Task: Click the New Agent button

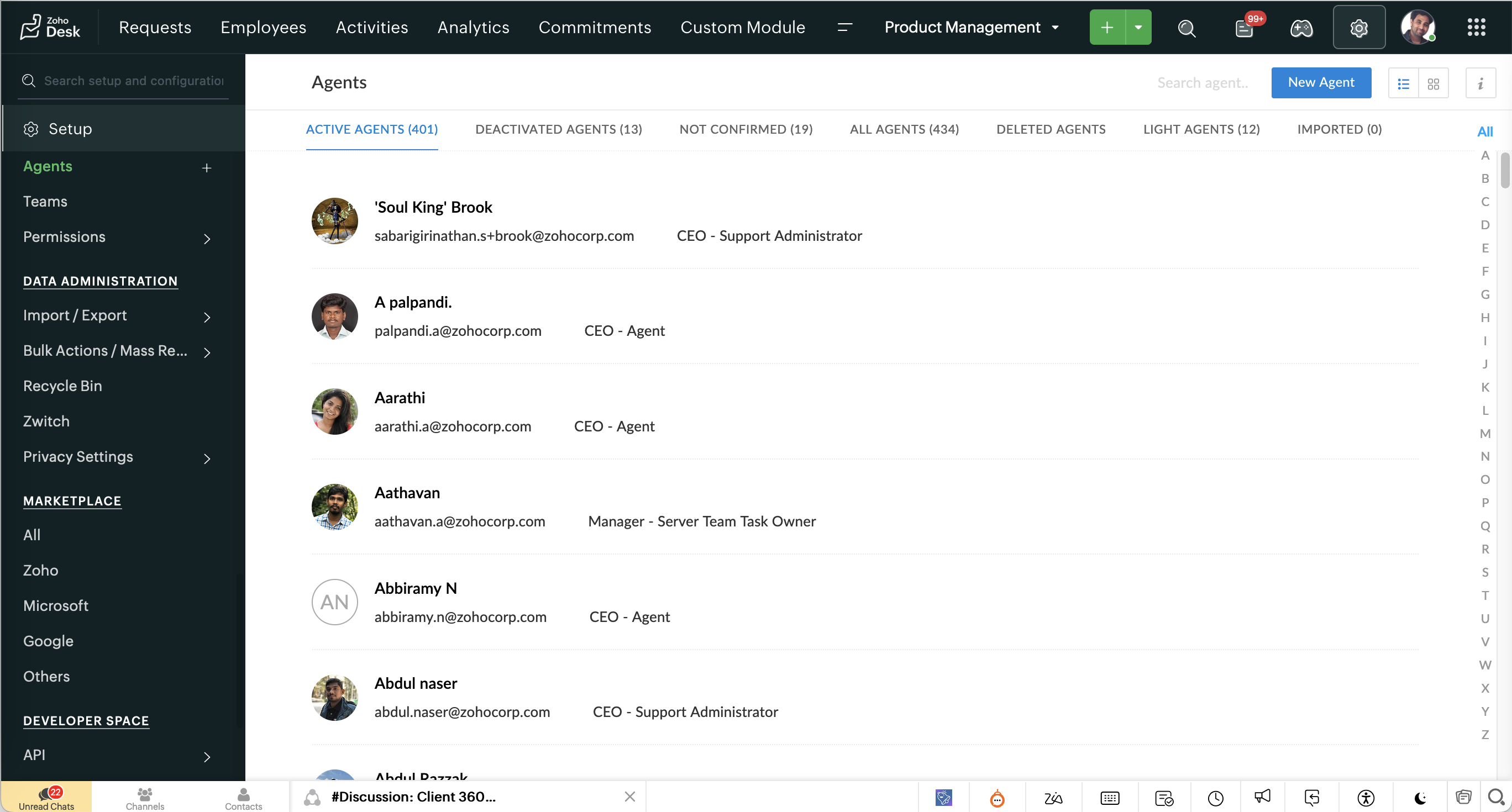Action: pos(1321,83)
